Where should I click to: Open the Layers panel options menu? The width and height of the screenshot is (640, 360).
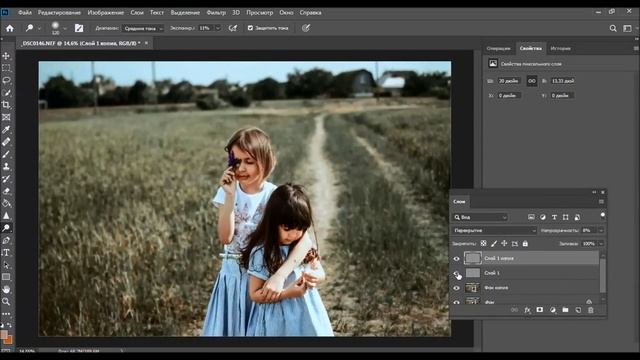click(601, 202)
